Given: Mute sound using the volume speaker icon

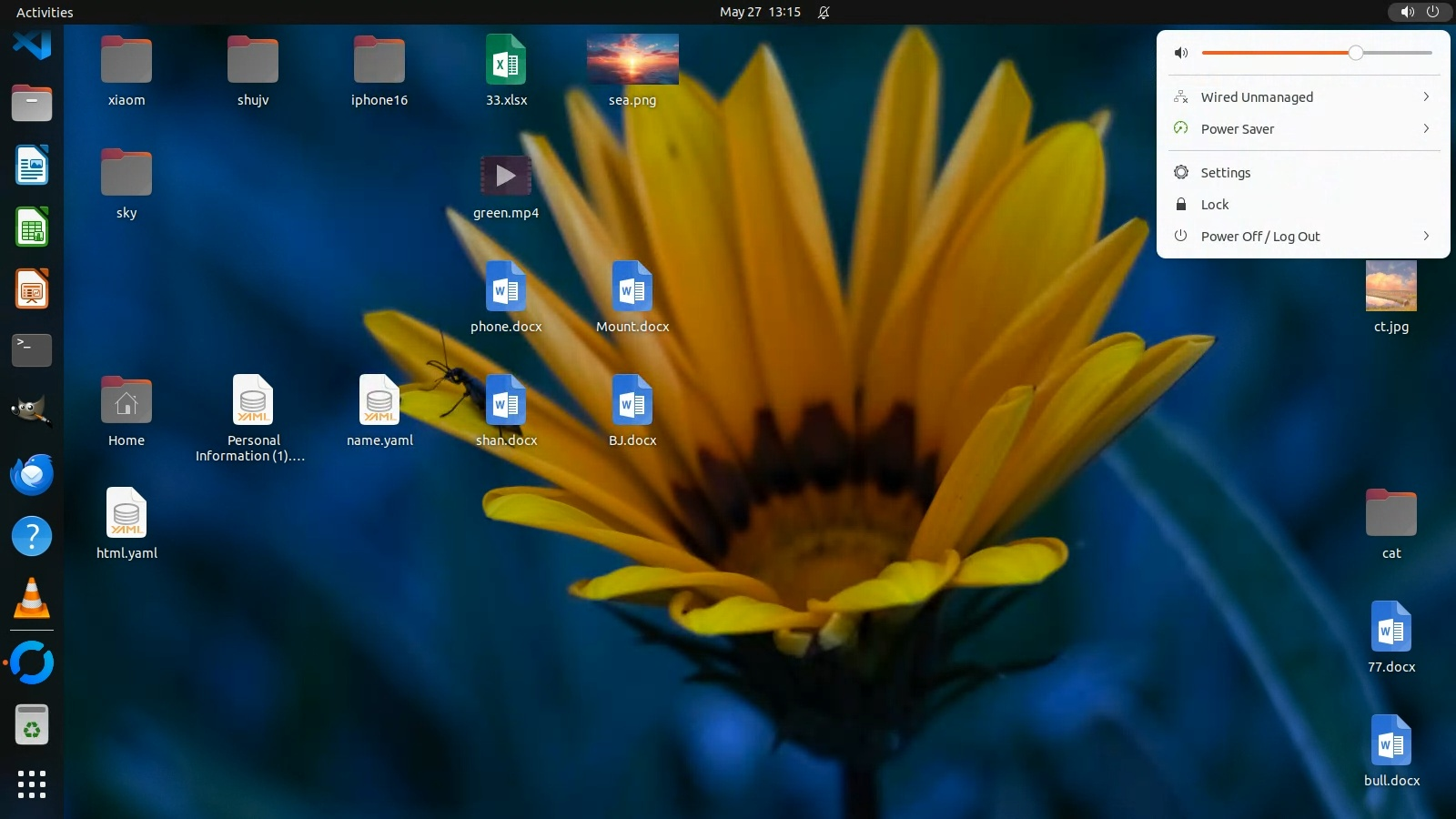Looking at the screenshot, I should click(1181, 53).
